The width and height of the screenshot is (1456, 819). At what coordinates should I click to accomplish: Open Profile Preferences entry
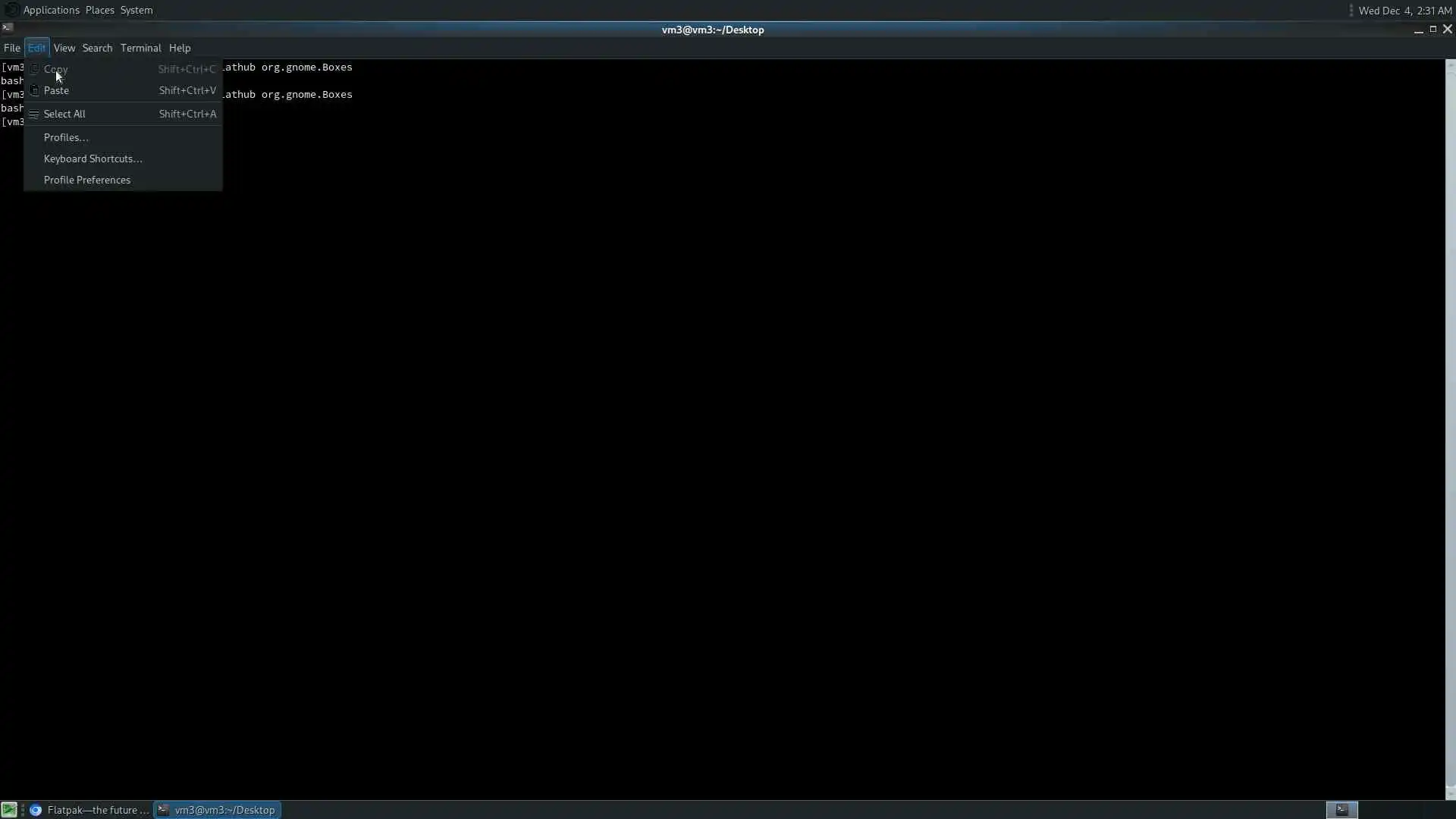coord(86,180)
